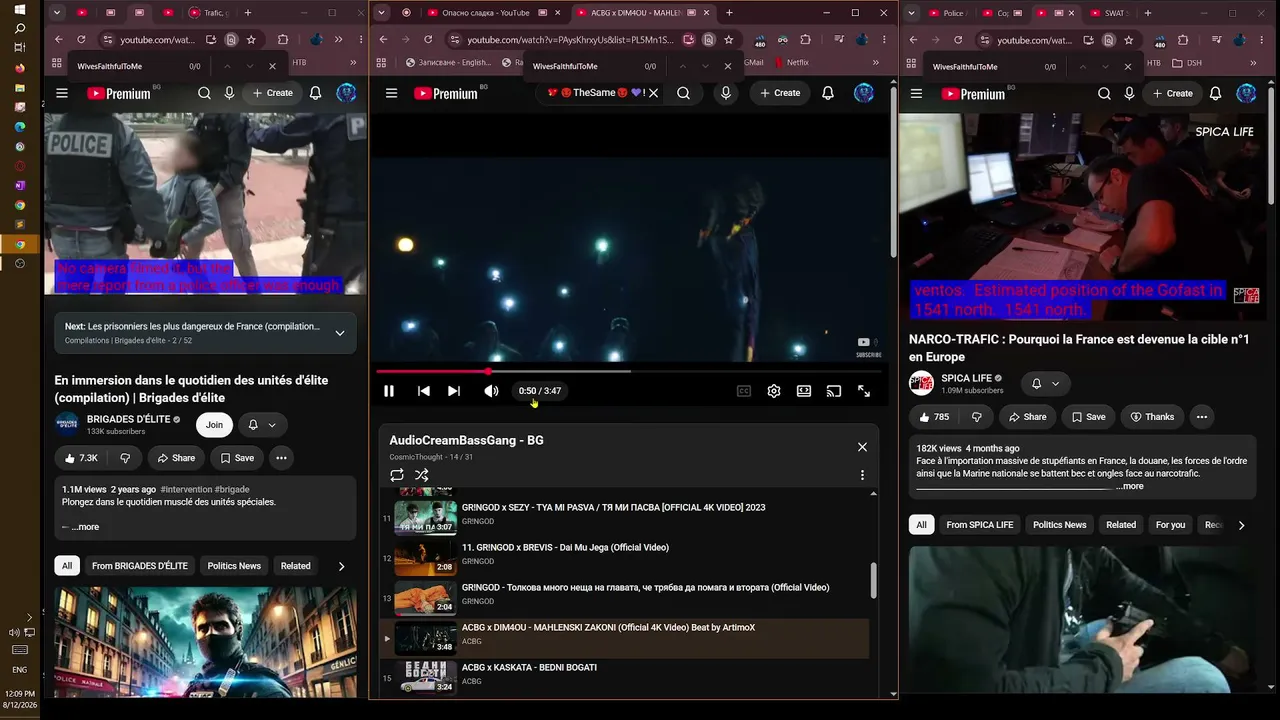Select the From SPICA LIFE filter chip

pyautogui.click(x=980, y=525)
